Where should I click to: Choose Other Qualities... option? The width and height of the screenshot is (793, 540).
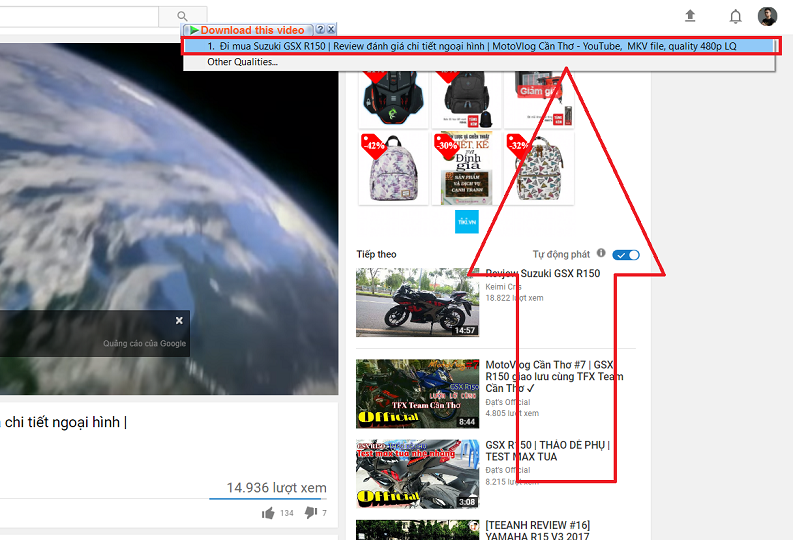[x=242, y=62]
